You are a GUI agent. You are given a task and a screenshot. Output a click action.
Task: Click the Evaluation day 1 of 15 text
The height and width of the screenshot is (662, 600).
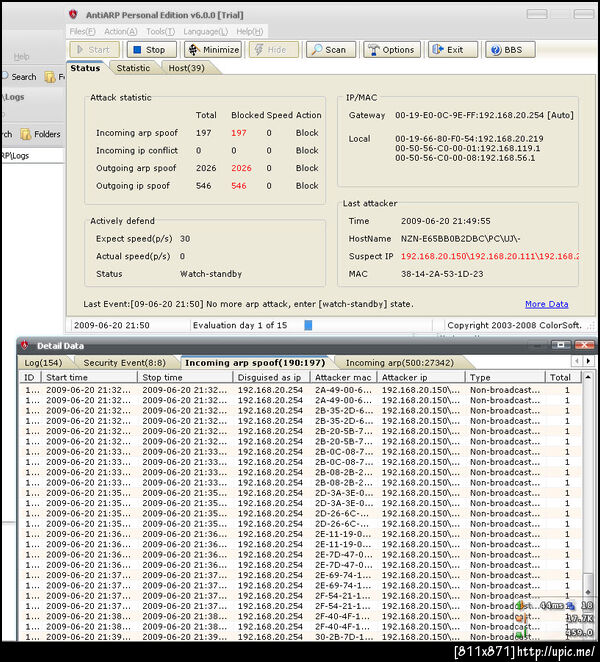(x=240, y=326)
